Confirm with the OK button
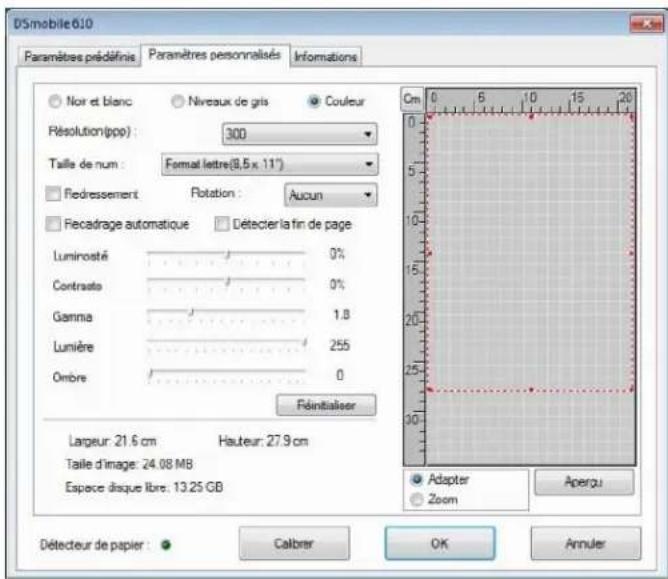 [440, 543]
